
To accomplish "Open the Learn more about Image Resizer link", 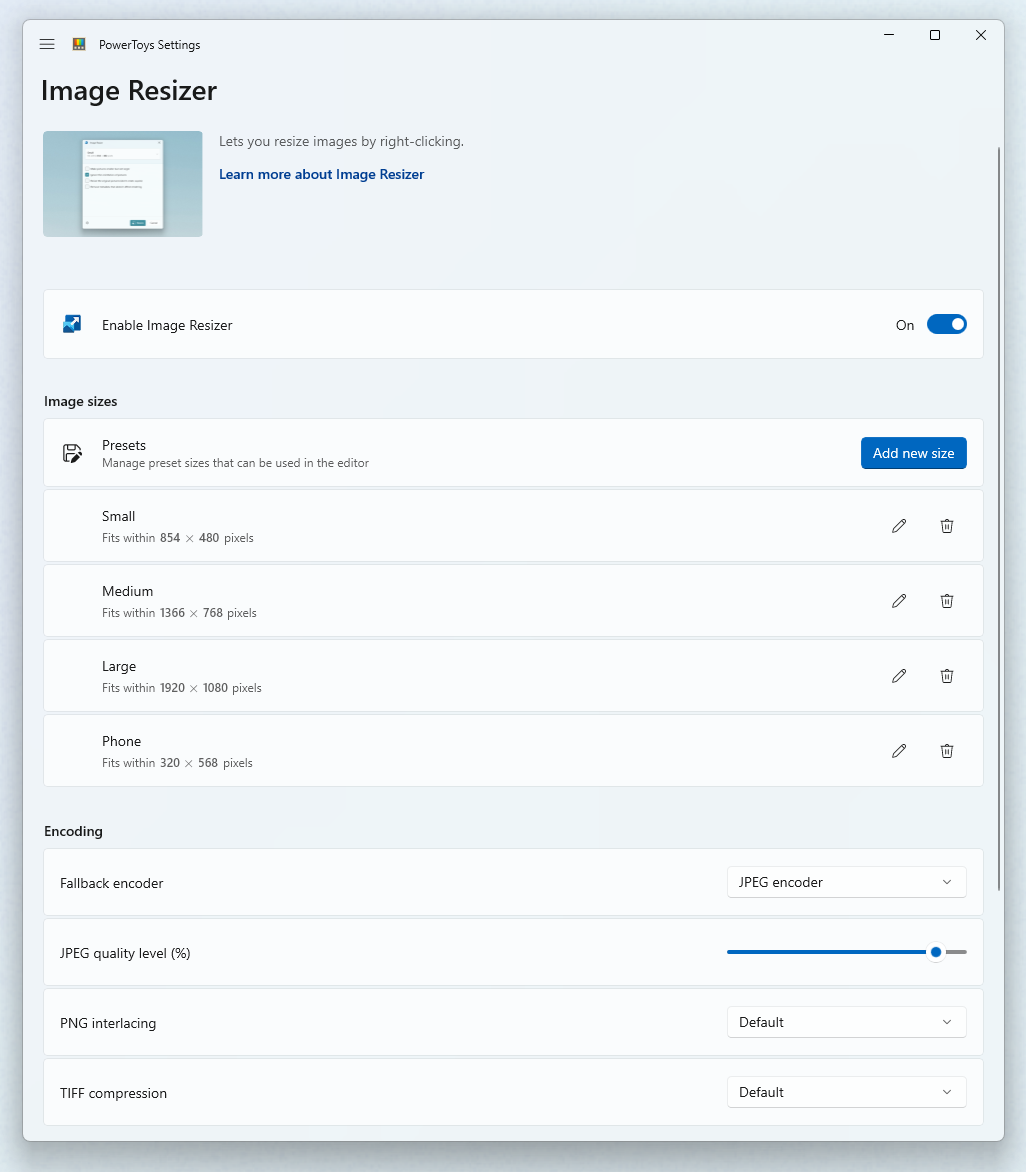I will [x=321, y=174].
